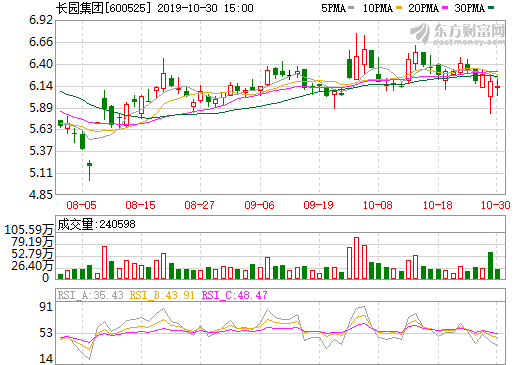Image resolution: width=520 pixels, height=365 pixels.
Task: Click the 5.11 price axis label
Action: coord(41,173)
